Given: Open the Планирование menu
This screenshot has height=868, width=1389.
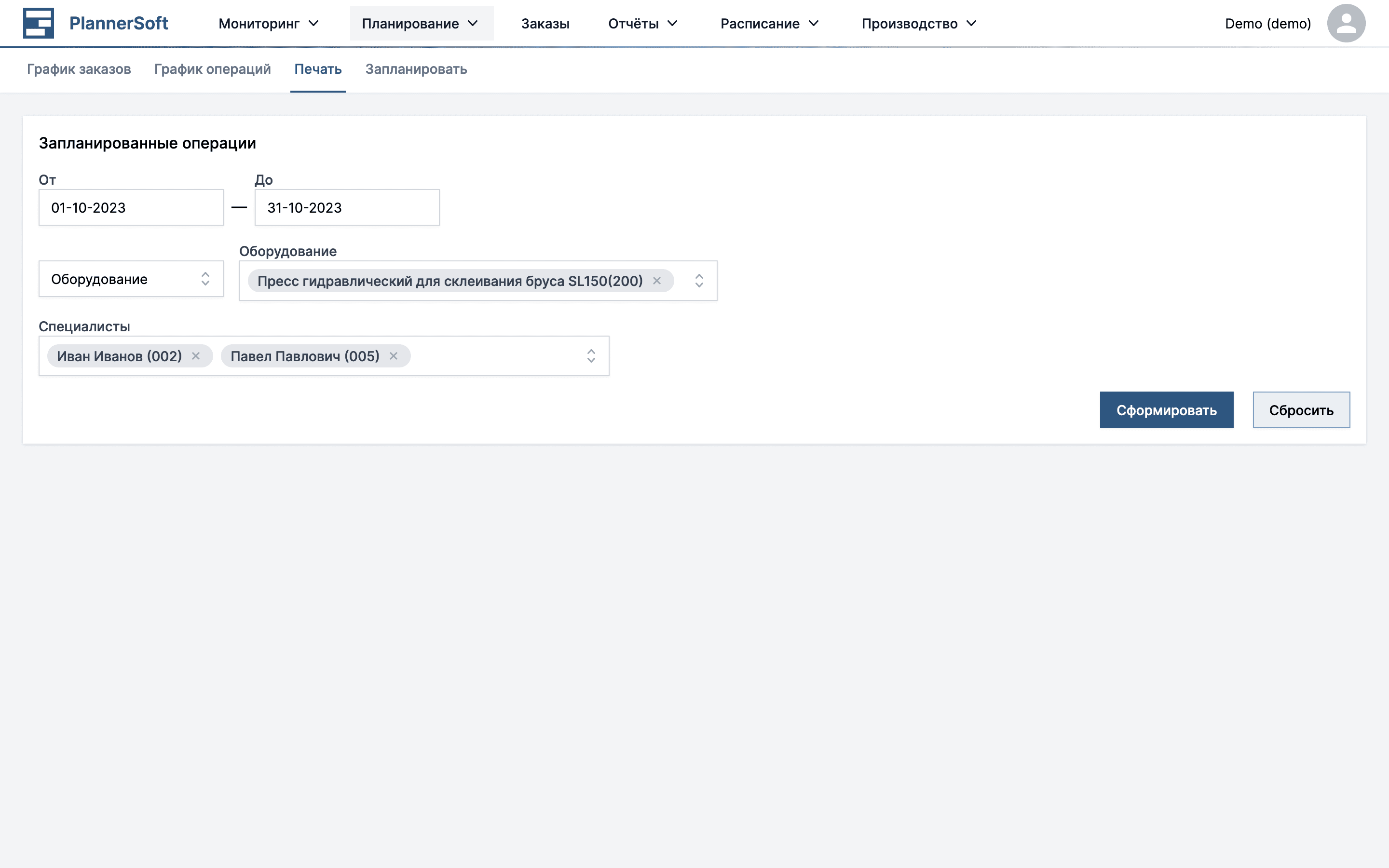Looking at the screenshot, I should 421,24.
